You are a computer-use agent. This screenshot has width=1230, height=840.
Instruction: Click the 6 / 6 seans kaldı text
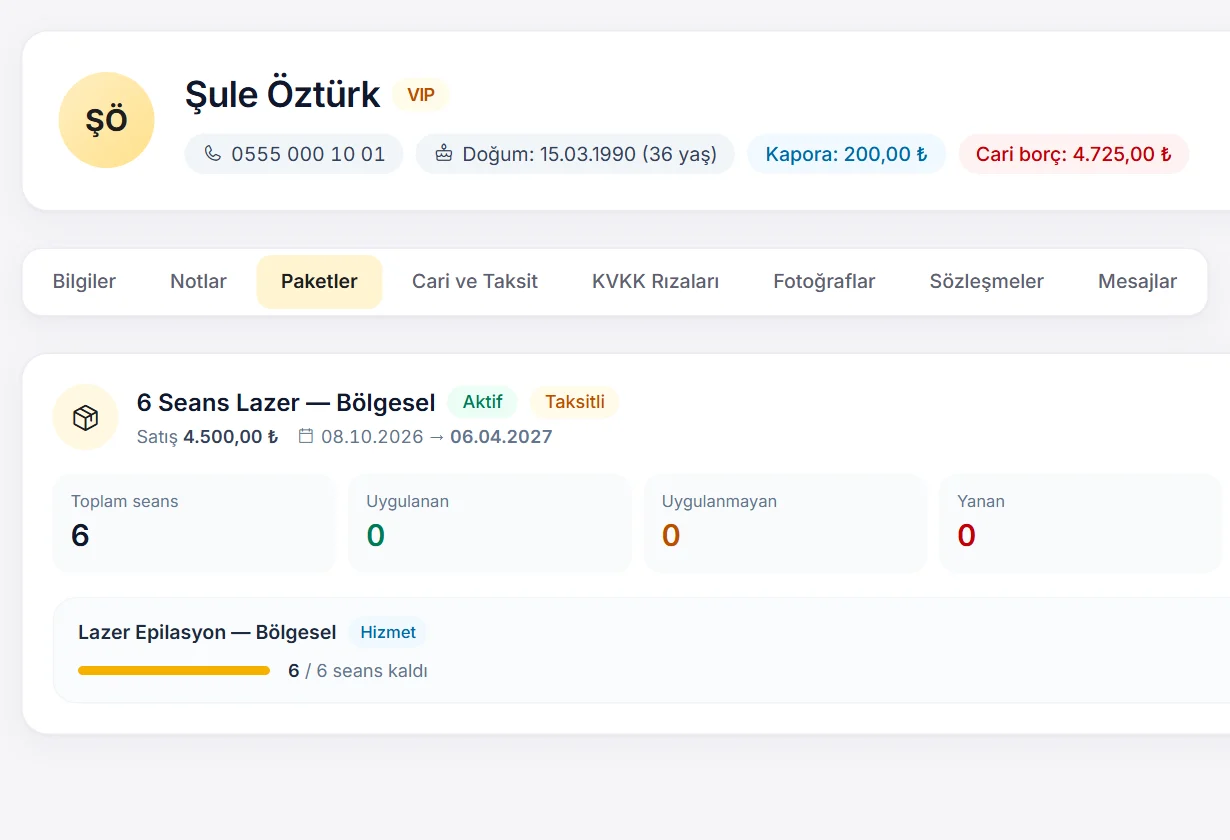click(358, 671)
